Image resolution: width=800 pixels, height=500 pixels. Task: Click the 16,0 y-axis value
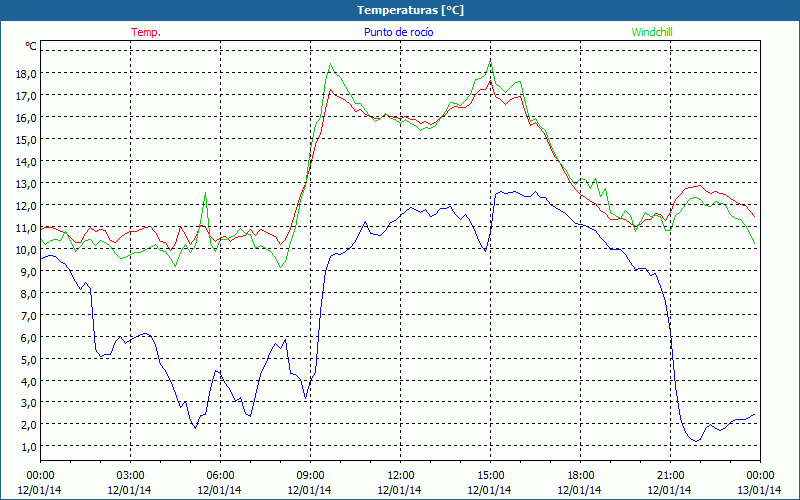pyautogui.click(x=27, y=118)
